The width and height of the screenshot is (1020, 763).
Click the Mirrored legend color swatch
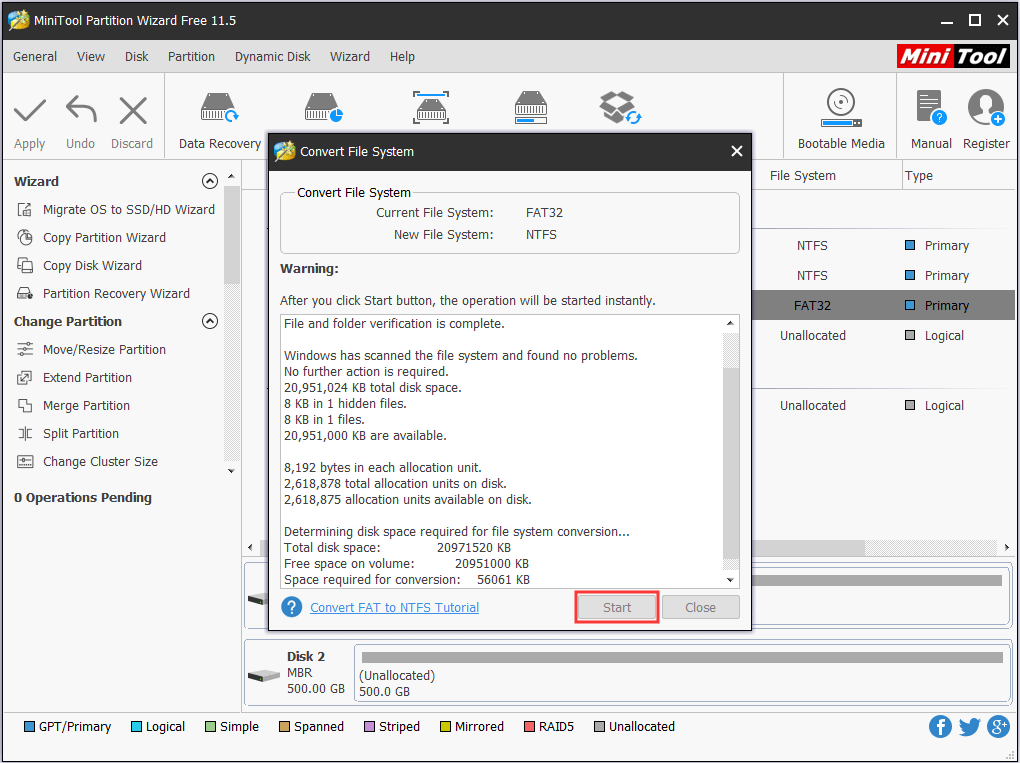coord(446,727)
